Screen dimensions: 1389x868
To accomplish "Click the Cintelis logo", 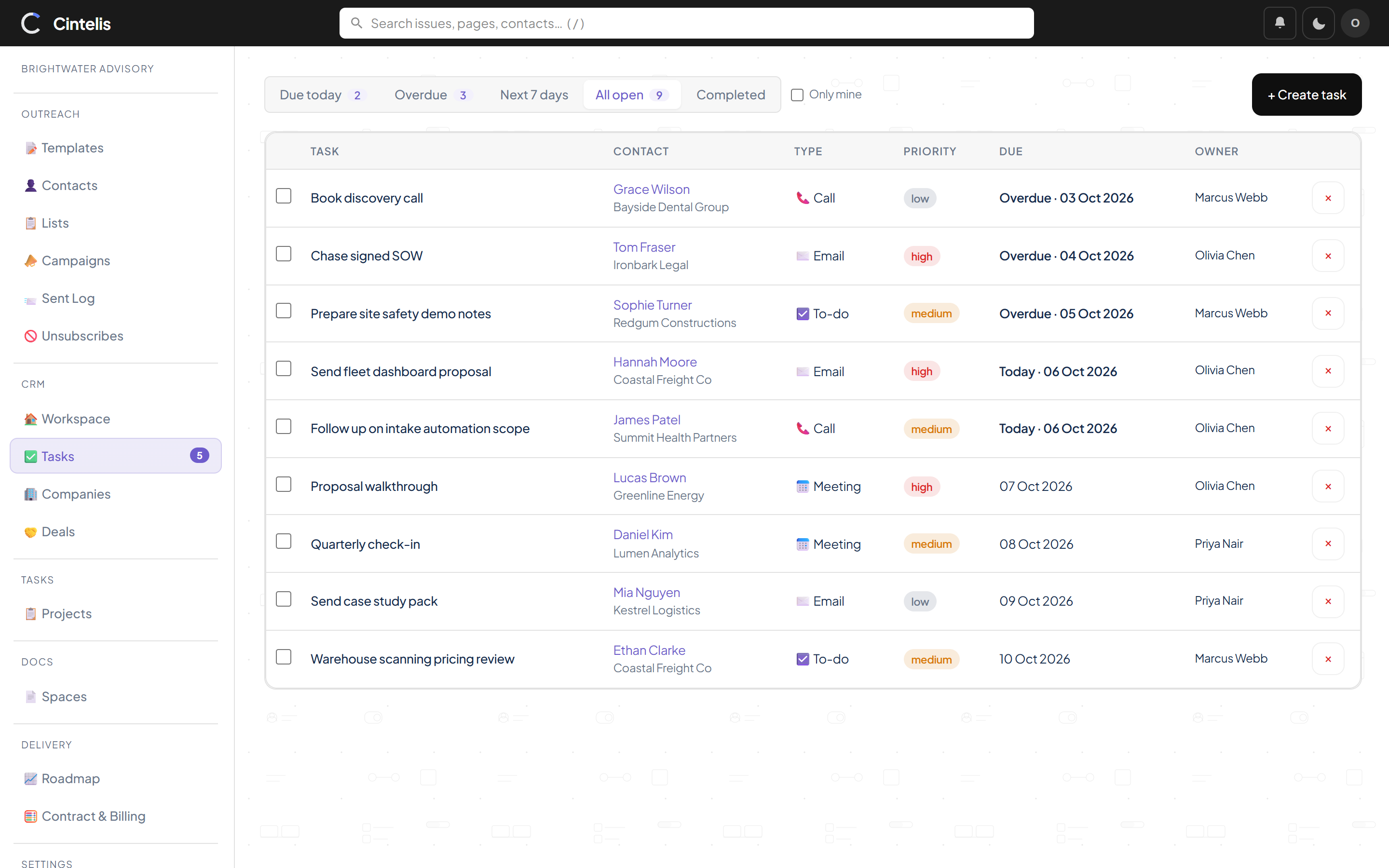I will tap(66, 23).
